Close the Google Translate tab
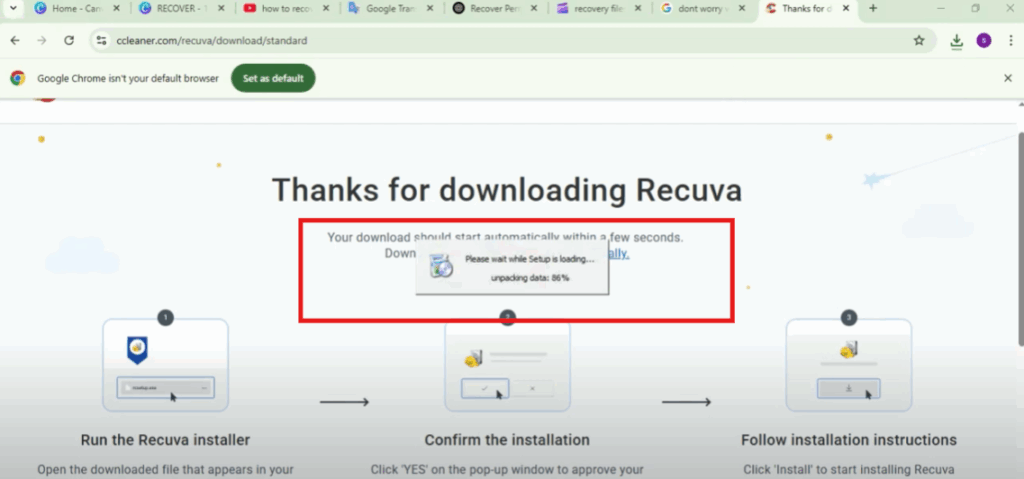 tap(431, 9)
